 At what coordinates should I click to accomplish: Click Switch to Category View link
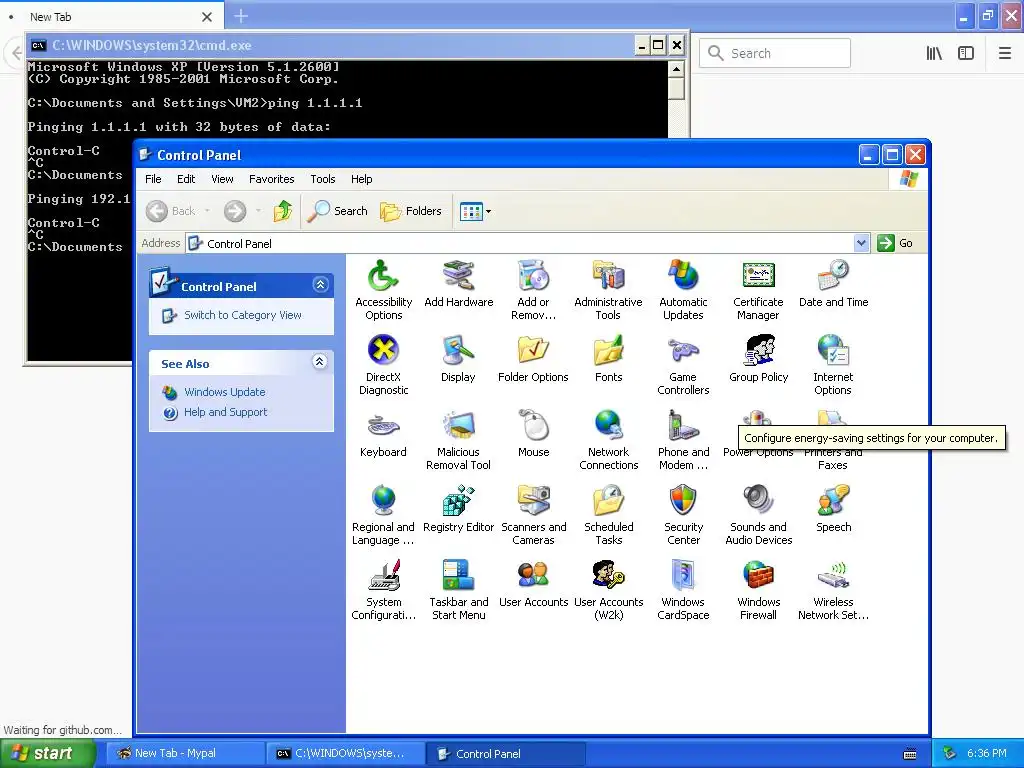pyautogui.click(x=242, y=315)
